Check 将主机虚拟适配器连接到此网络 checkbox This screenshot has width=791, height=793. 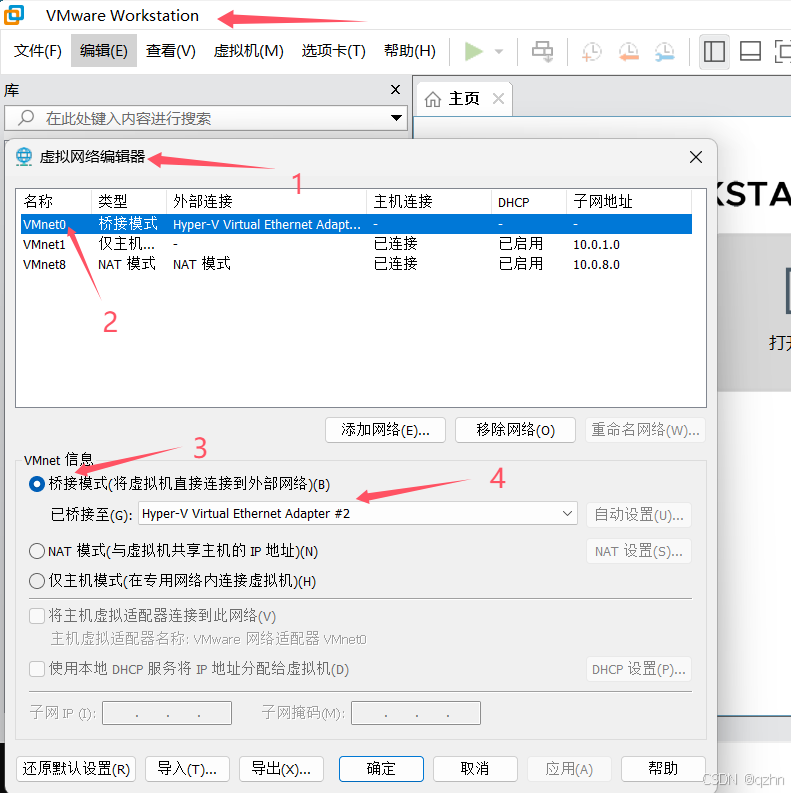point(37,616)
